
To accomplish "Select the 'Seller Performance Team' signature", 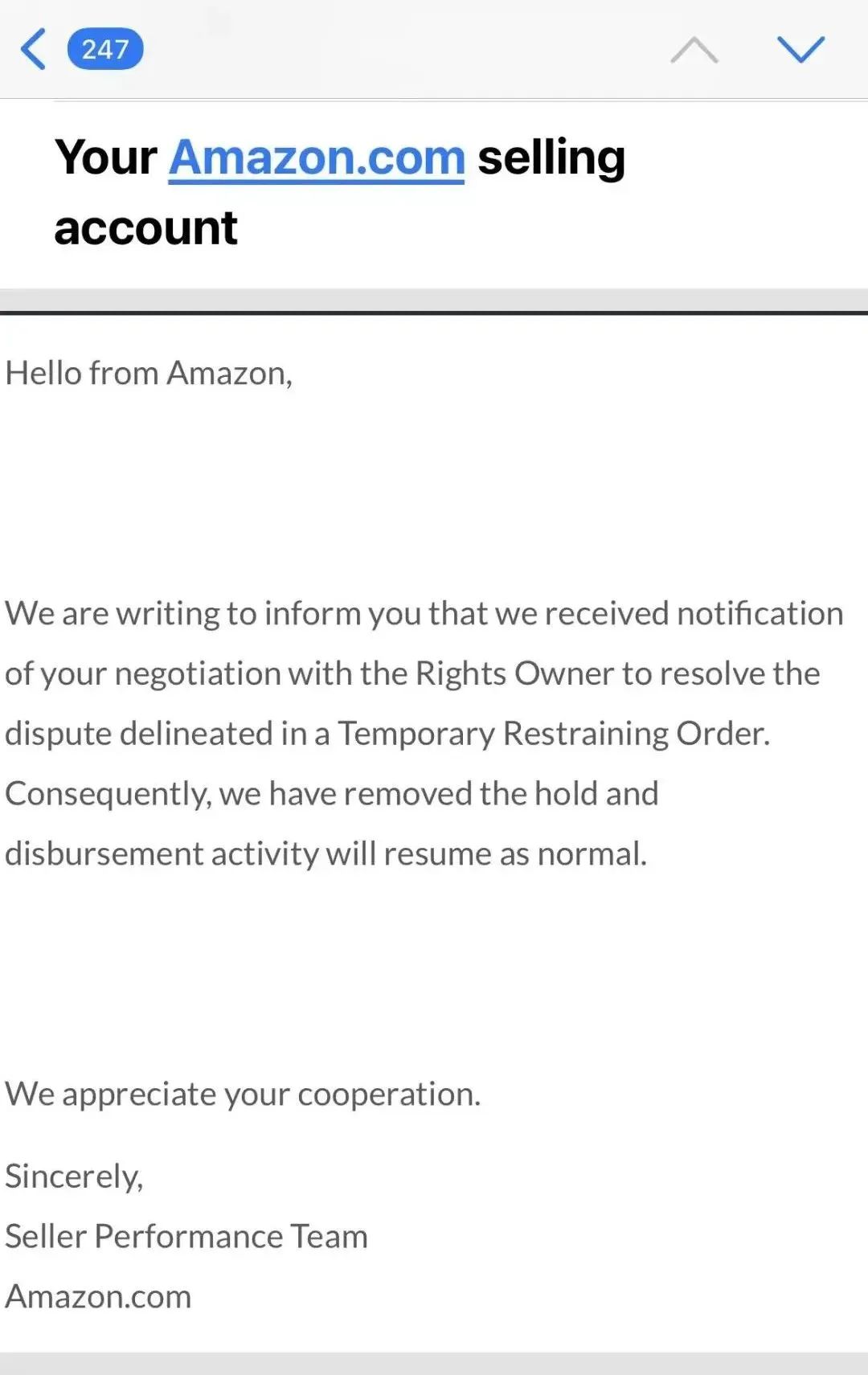I will 186,1237.
